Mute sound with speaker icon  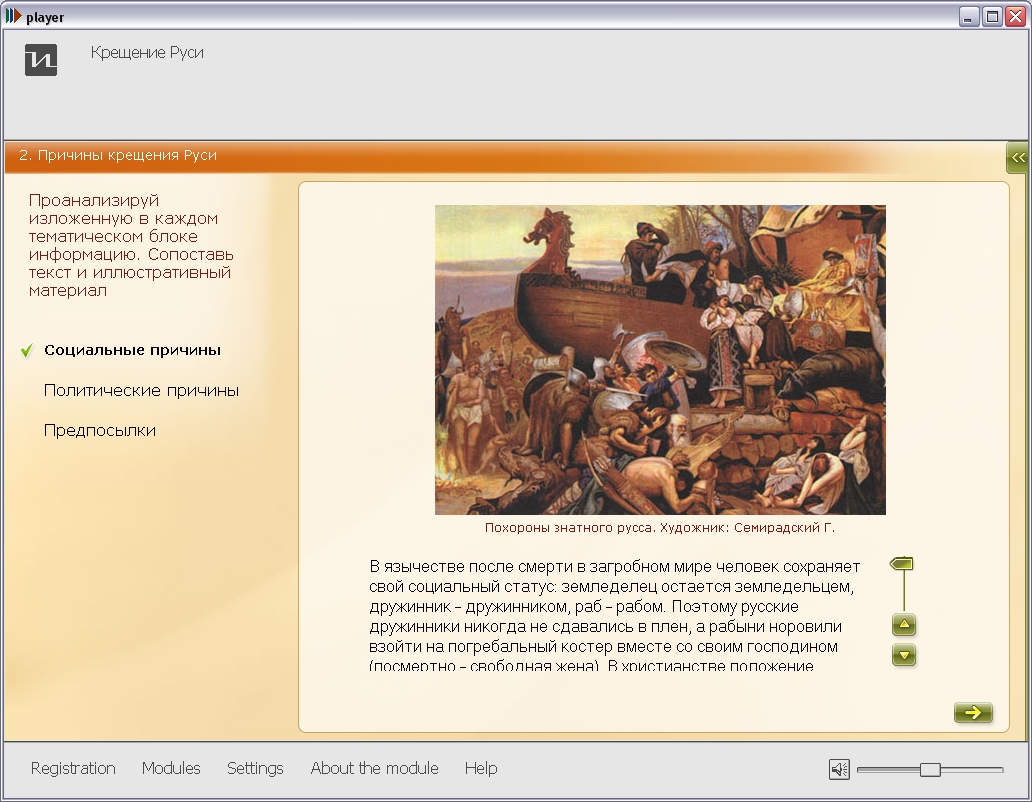click(x=839, y=769)
